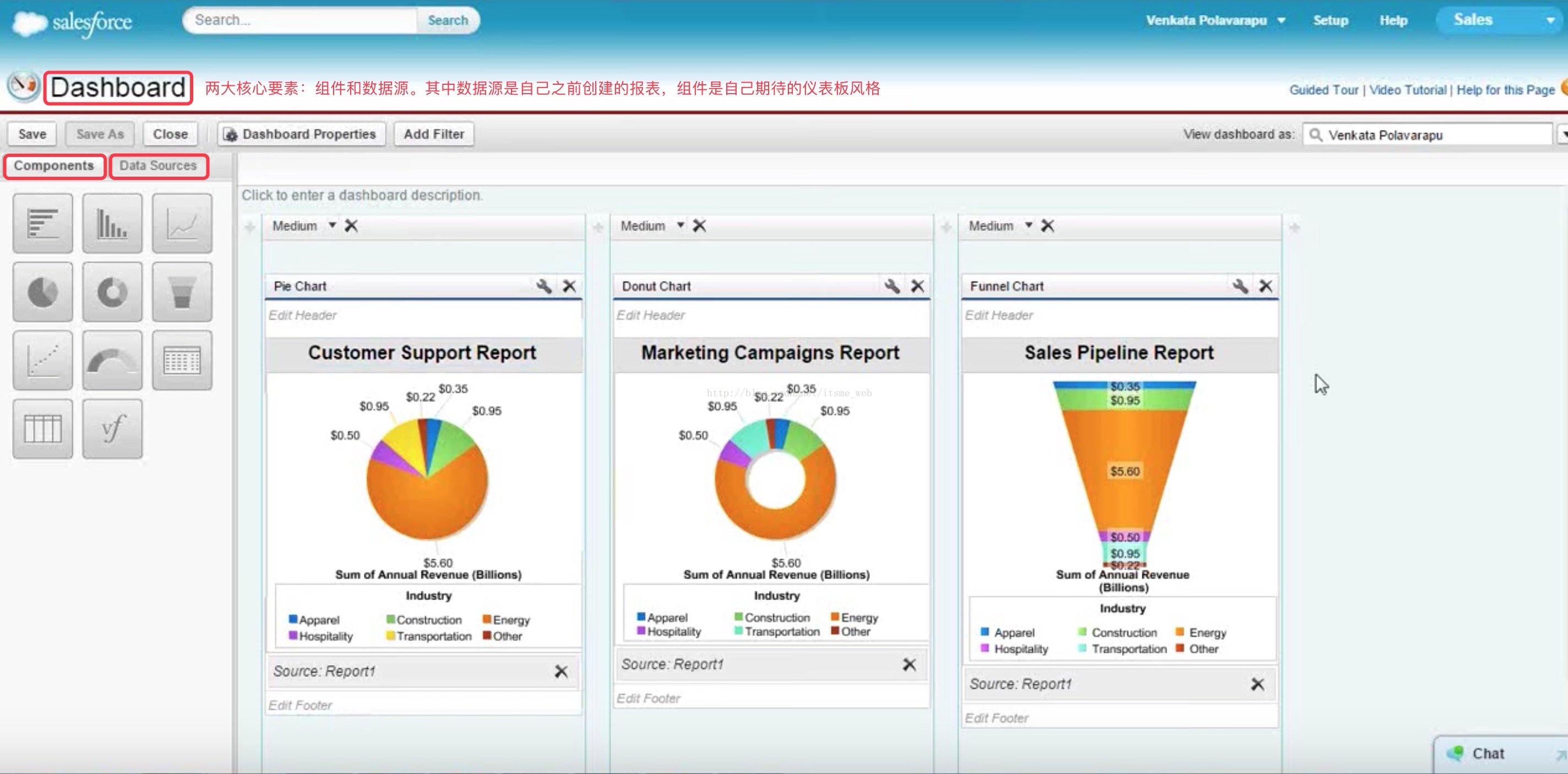The image size is (1568, 774).
Task: Open the Video Tutorial link
Action: pyautogui.click(x=1407, y=90)
